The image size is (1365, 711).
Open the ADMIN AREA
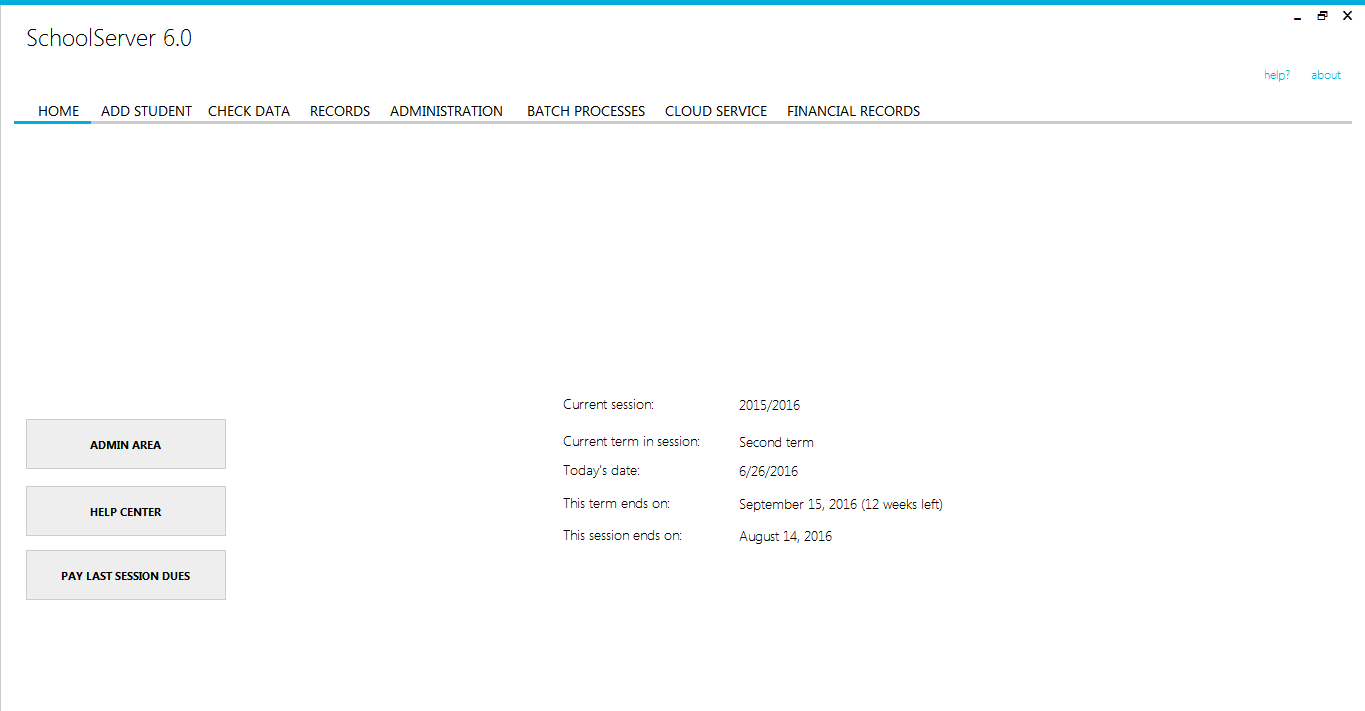(125, 443)
